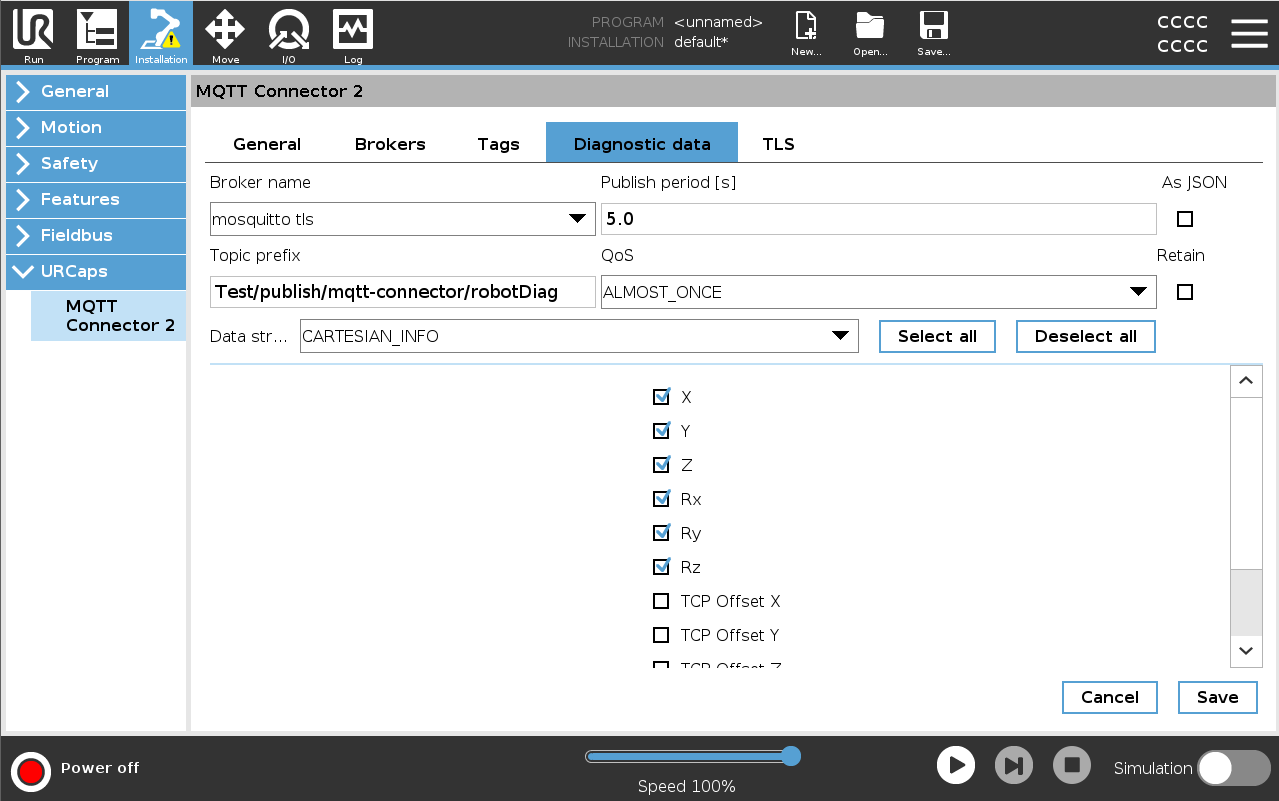Open the Log screen icon
This screenshot has width=1279, height=801.
353,33
